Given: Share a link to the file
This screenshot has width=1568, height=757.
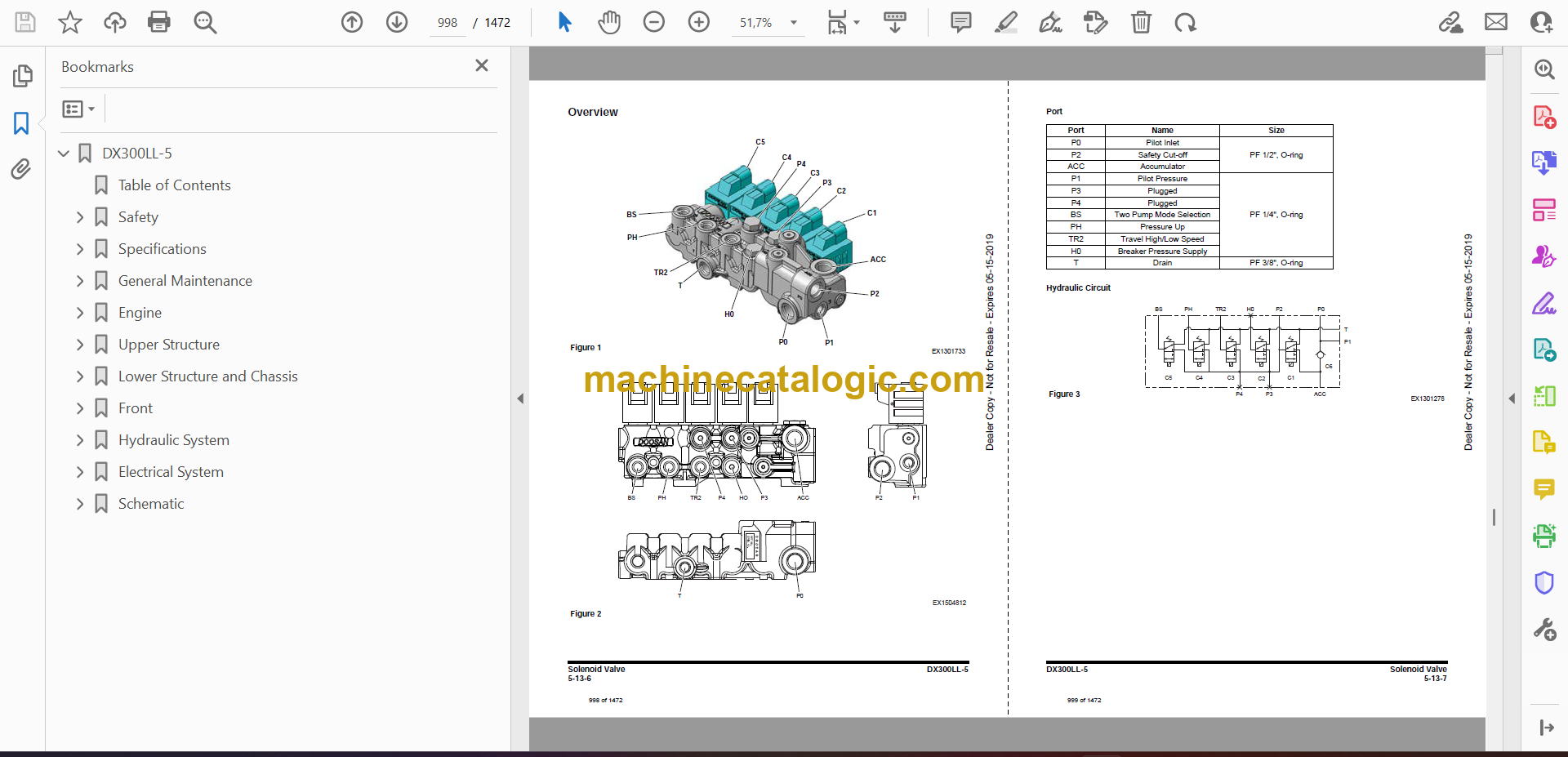Looking at the screenshot, I should (x=1451, y=22).
